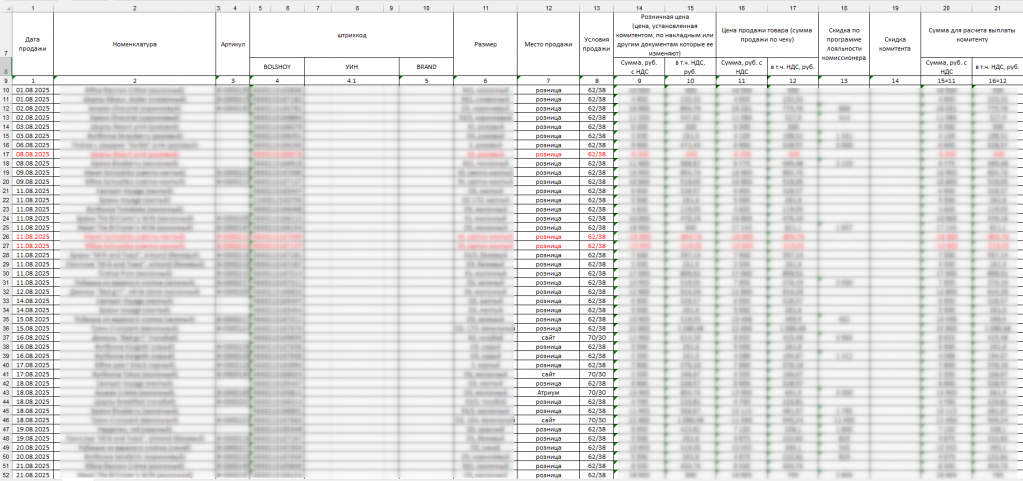Select row header 17 of the red row

click(5, 154)
